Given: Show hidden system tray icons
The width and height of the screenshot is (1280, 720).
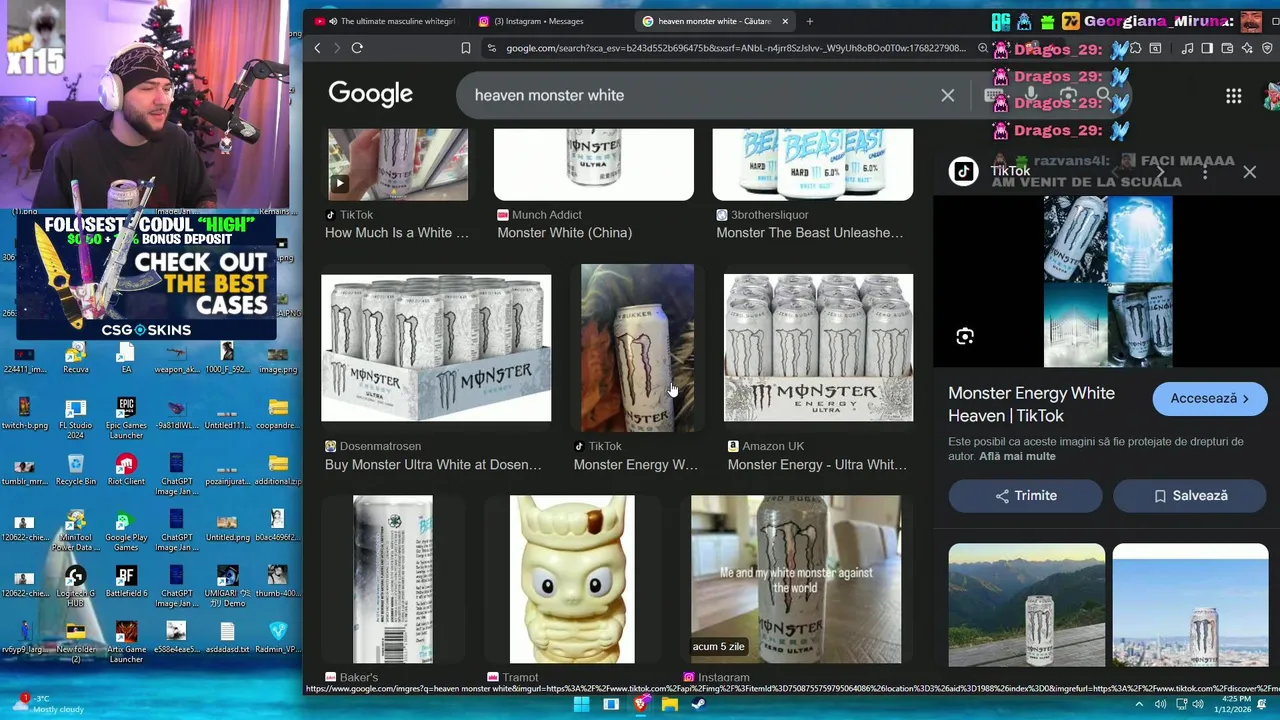Looking at the screenshot, I should (1138, 704).
